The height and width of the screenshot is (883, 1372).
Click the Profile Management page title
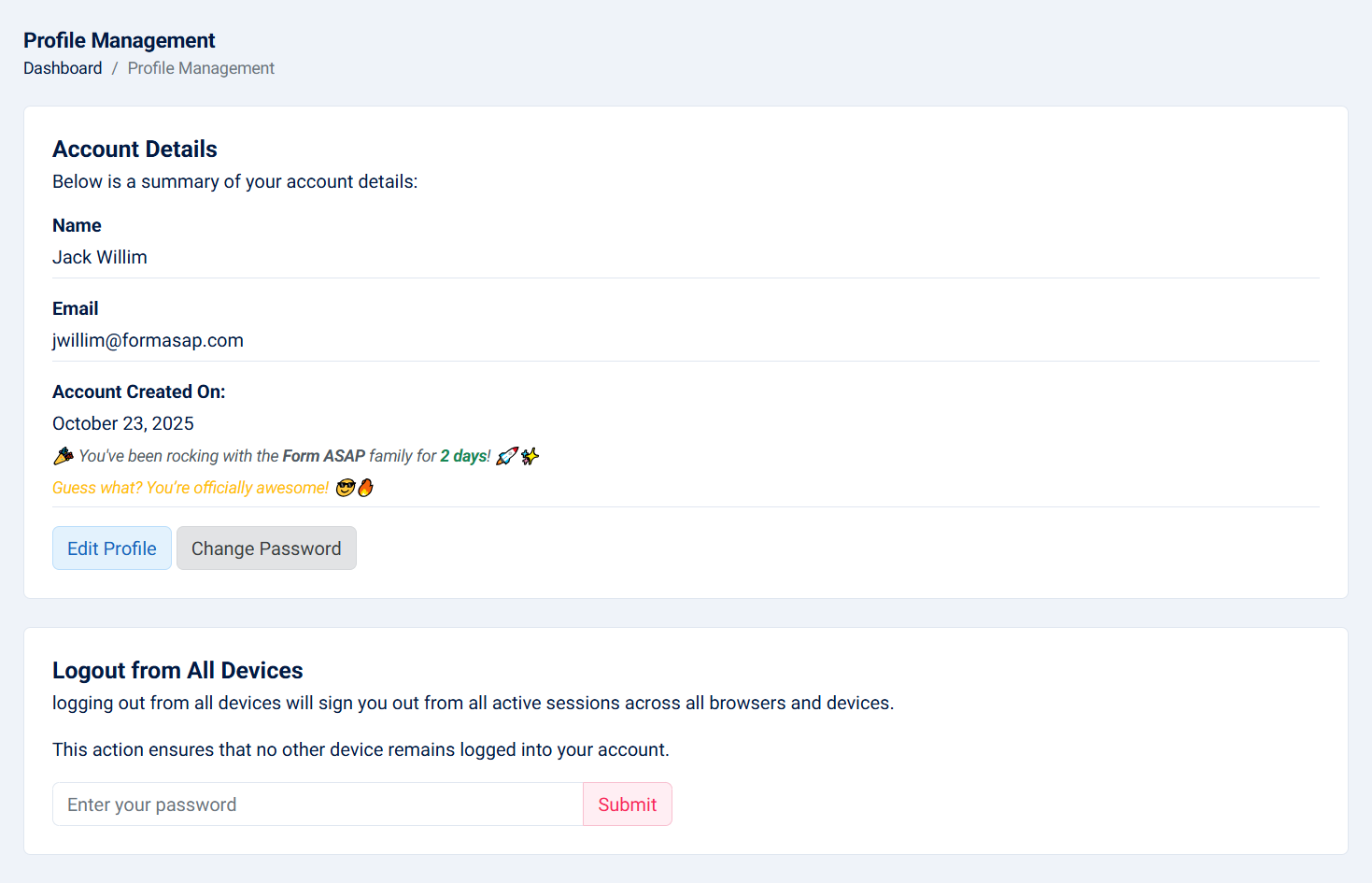point(120,40)
